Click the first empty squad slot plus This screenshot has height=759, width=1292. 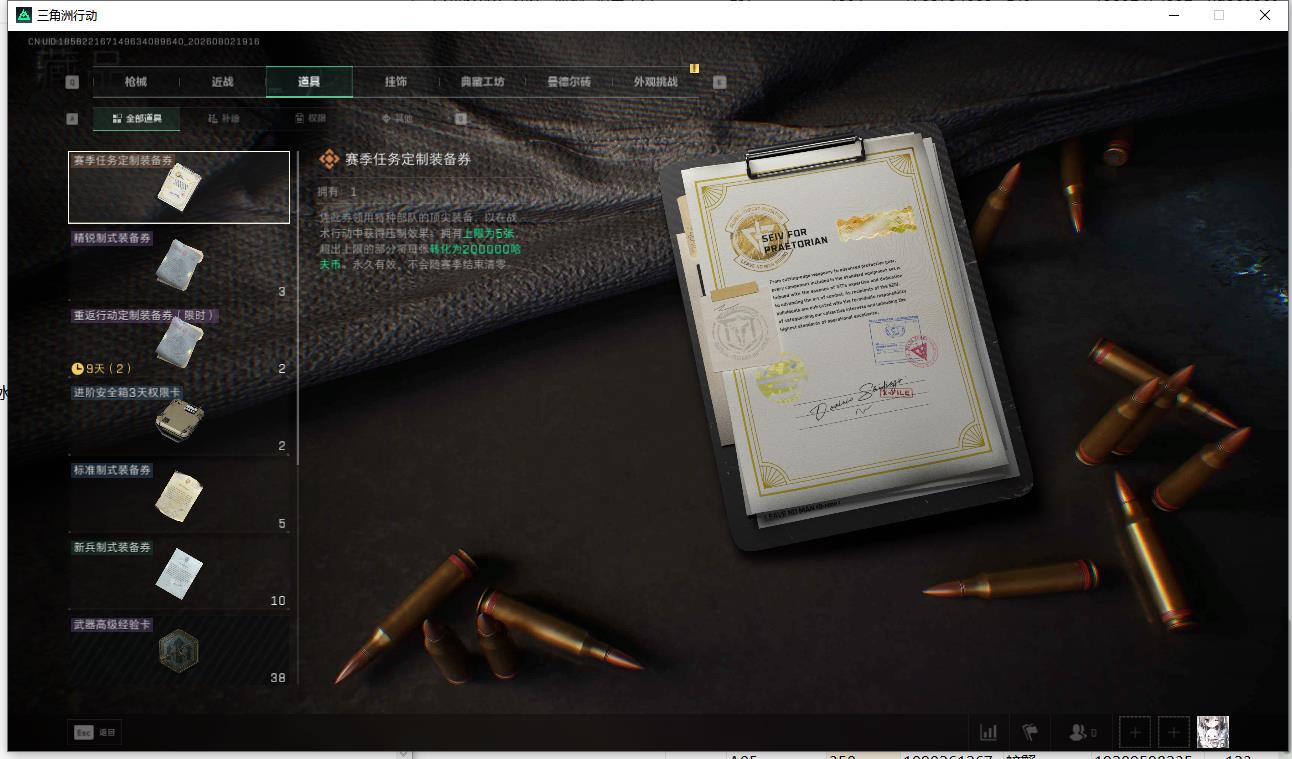pos(1134,732)
